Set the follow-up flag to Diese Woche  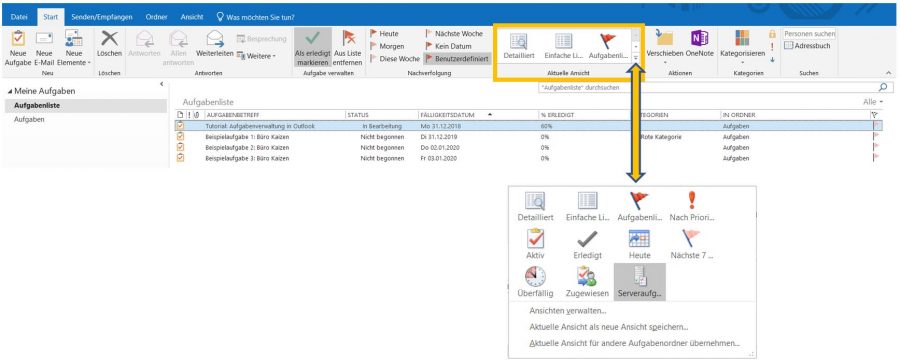point(395,59)
